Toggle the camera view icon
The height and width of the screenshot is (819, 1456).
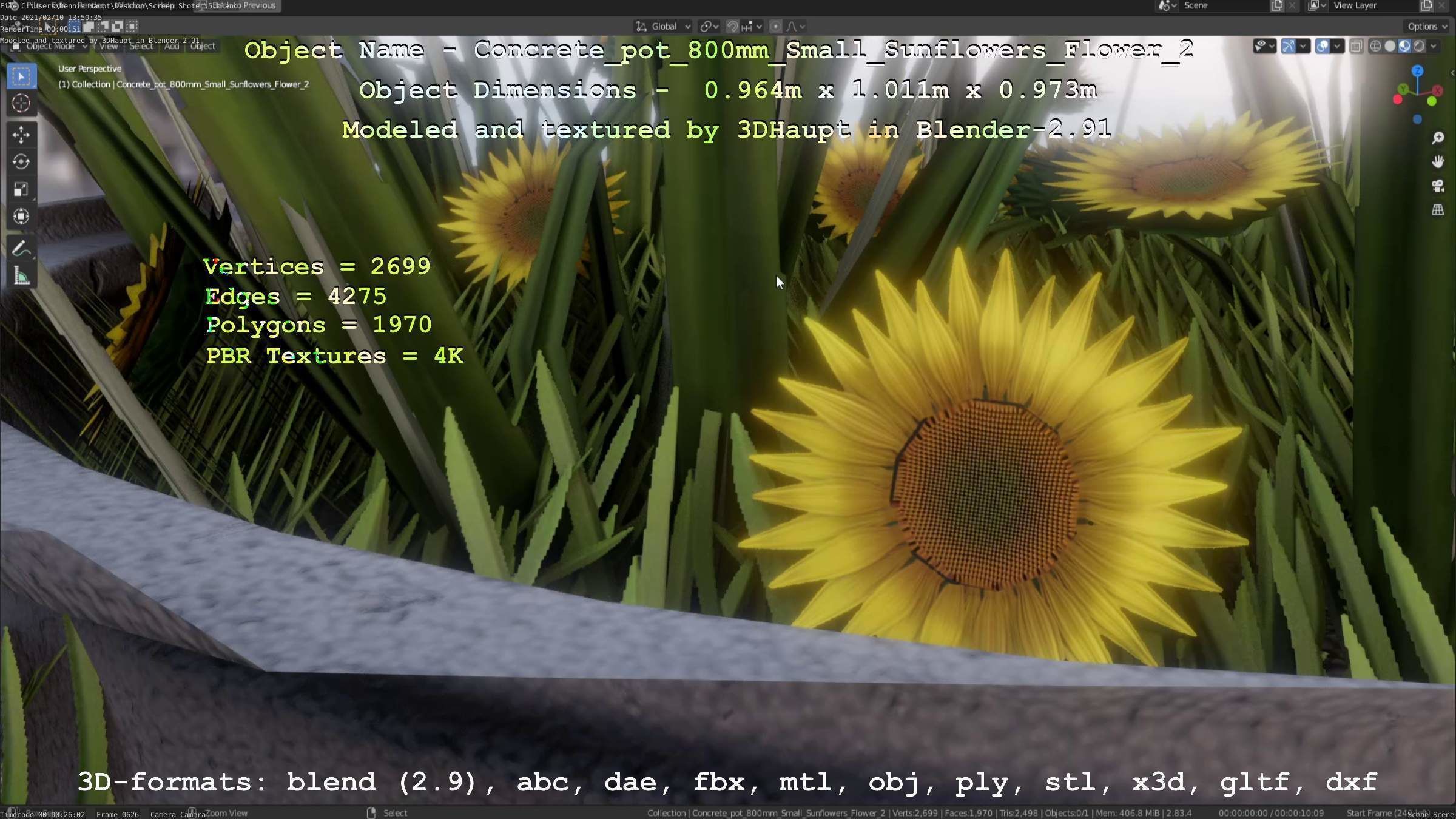click(x=1437, y=186)
